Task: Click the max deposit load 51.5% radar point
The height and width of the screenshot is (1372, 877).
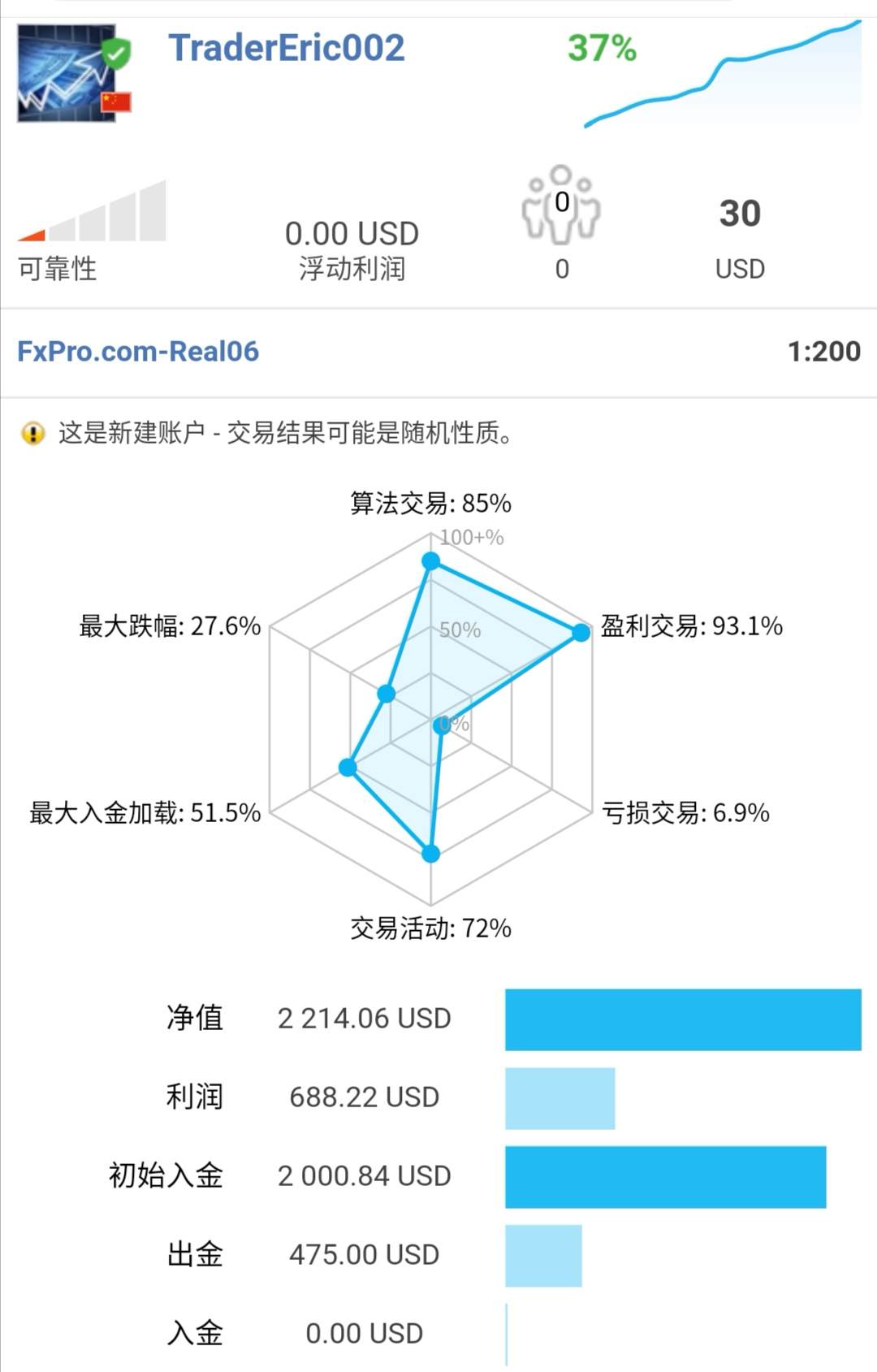Action: click(x=348, y=768)
